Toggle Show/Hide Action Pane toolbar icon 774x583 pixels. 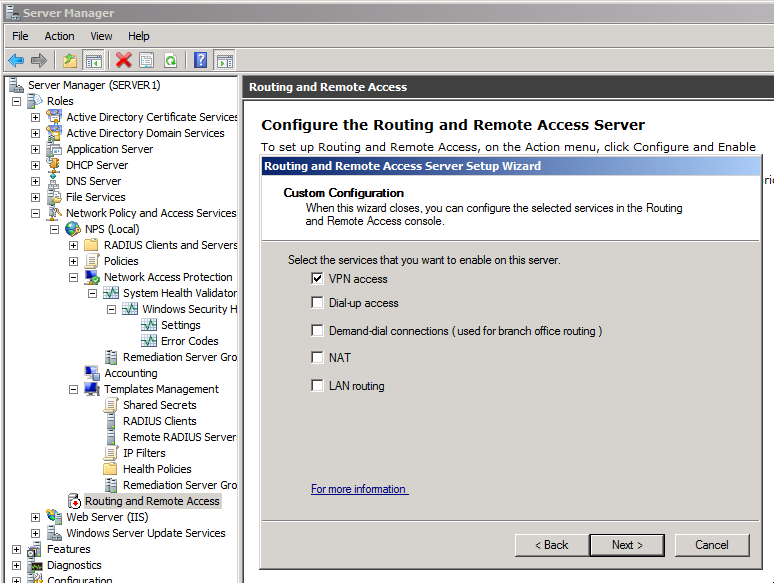225,60
